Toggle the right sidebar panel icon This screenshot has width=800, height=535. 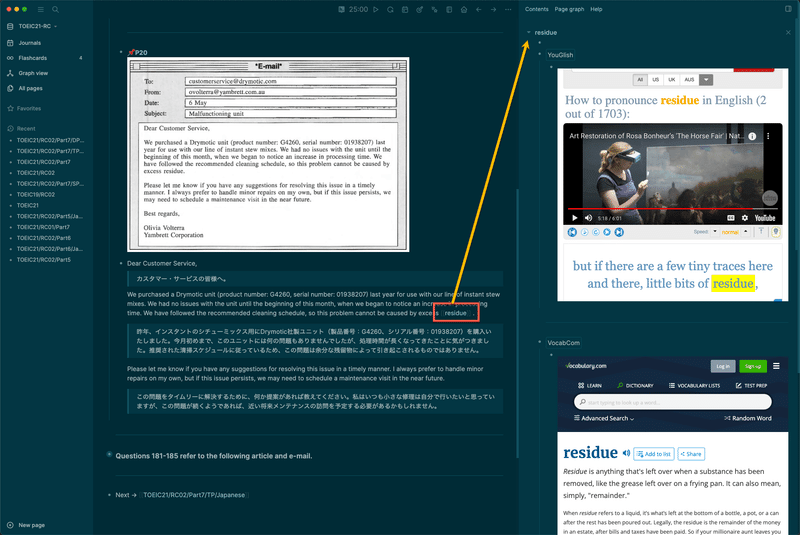pos(788,9)
